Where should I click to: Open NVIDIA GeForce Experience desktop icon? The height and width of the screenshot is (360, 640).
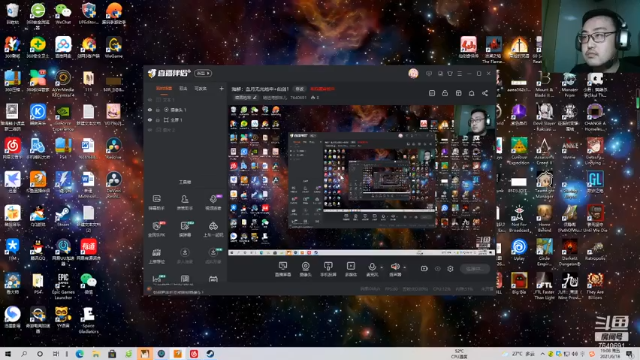click(63, 118)
